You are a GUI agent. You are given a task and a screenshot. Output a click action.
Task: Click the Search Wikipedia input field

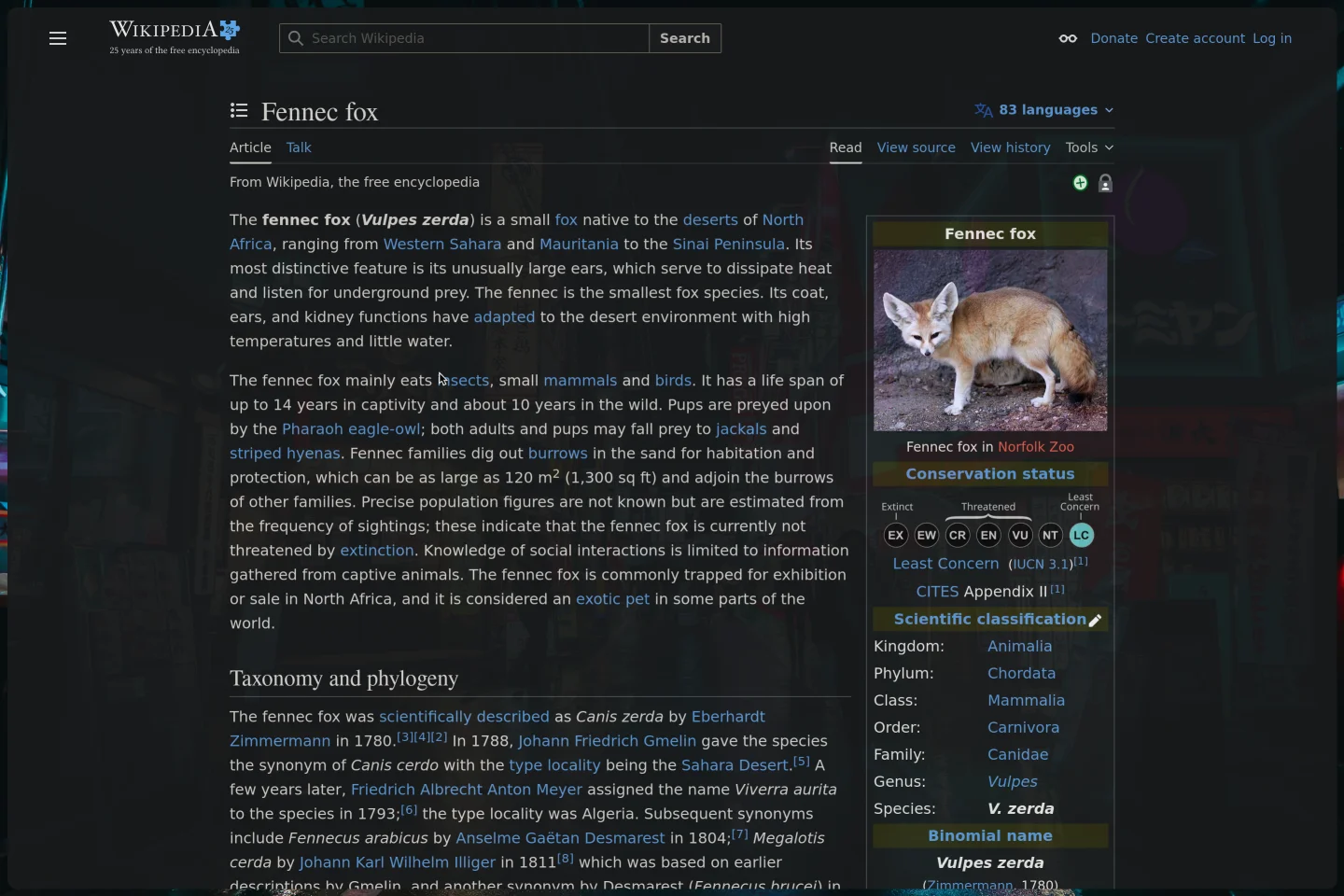(464, 38)
